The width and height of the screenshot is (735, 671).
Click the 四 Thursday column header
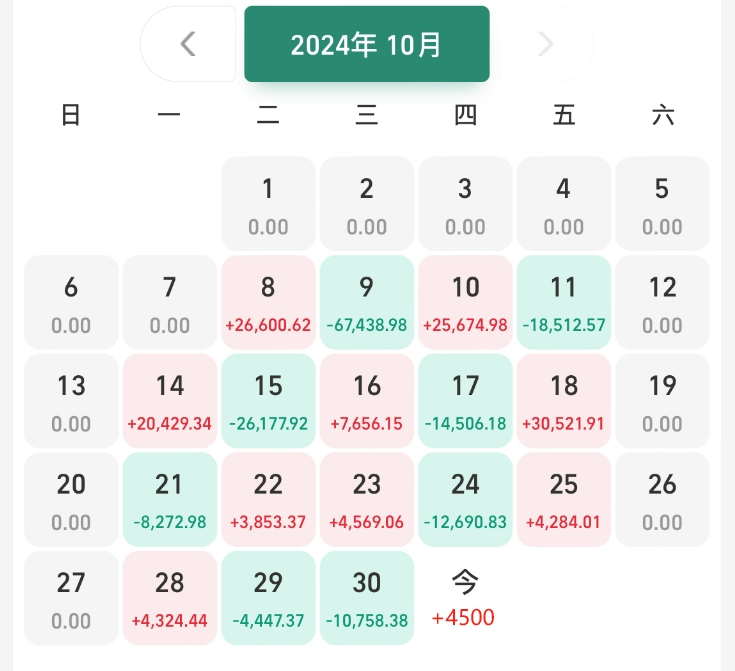(x=465, y=115)
